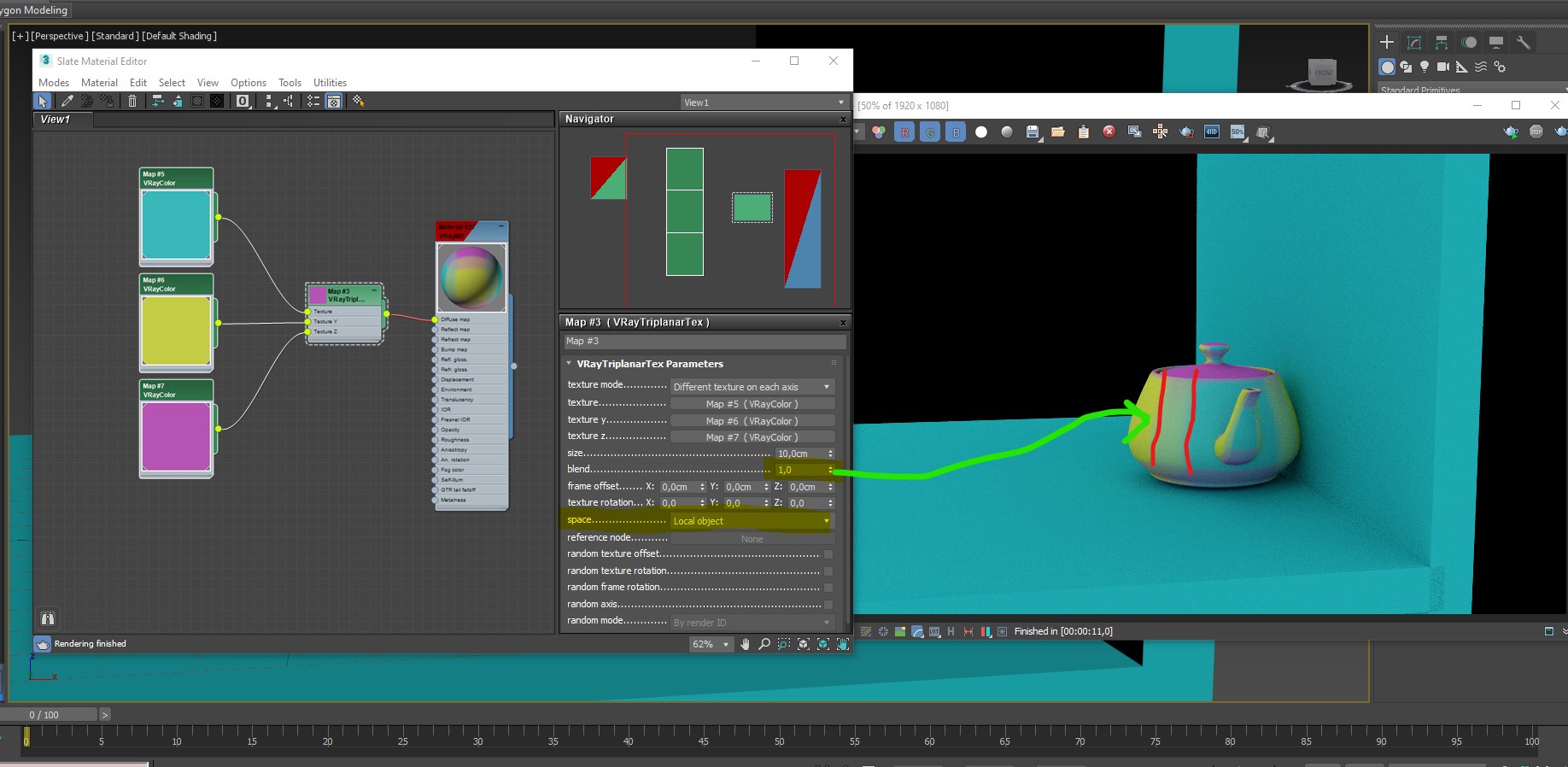
Task: Click the trash delete selected icon
Action: 132,102
